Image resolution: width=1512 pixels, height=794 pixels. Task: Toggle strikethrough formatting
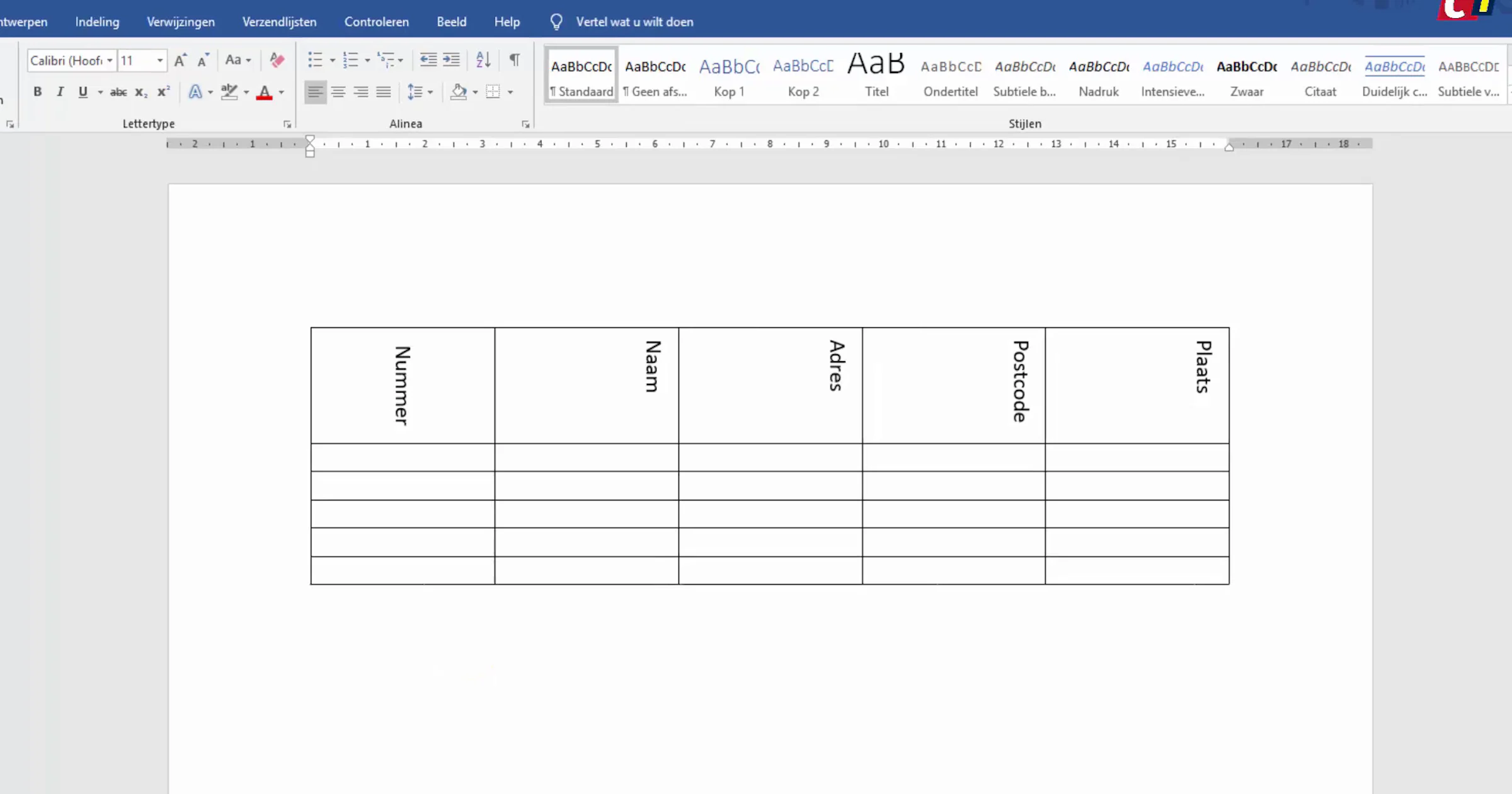pyautogui.click(x=118, y=92)
